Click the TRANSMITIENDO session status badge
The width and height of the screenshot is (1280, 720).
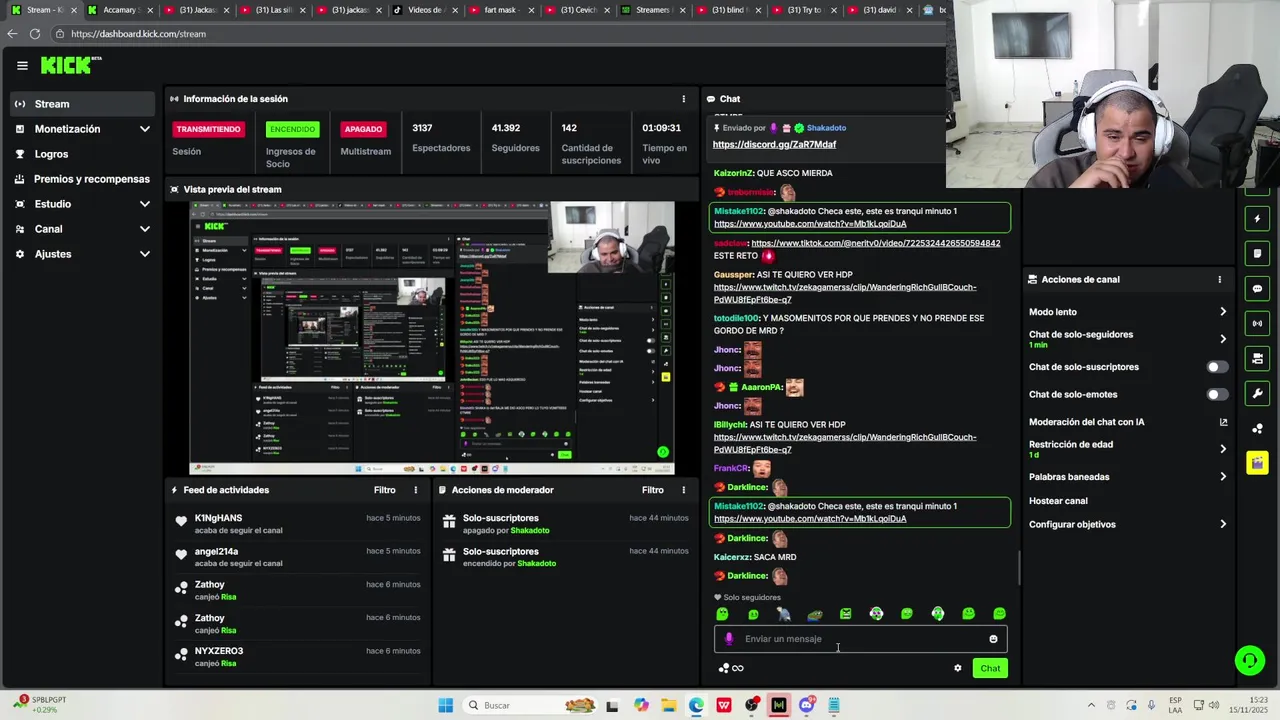pos(208,129)
